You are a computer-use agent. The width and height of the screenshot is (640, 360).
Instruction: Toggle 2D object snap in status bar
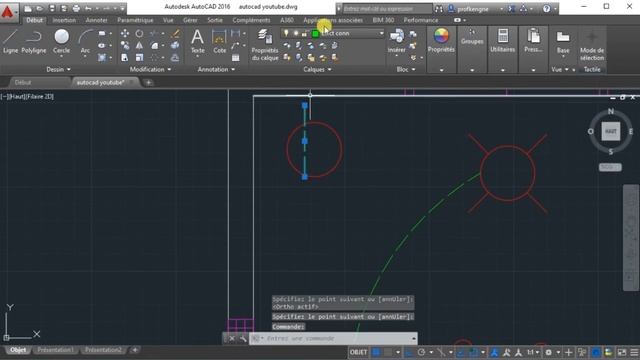point(473,352)
